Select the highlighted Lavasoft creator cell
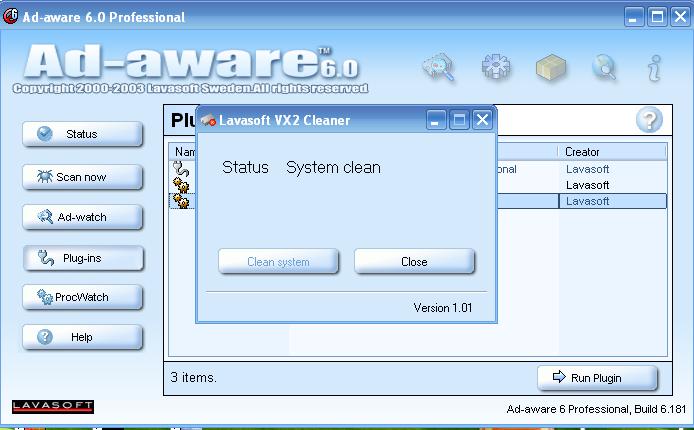The image size is (694, 430). point(613,201)
